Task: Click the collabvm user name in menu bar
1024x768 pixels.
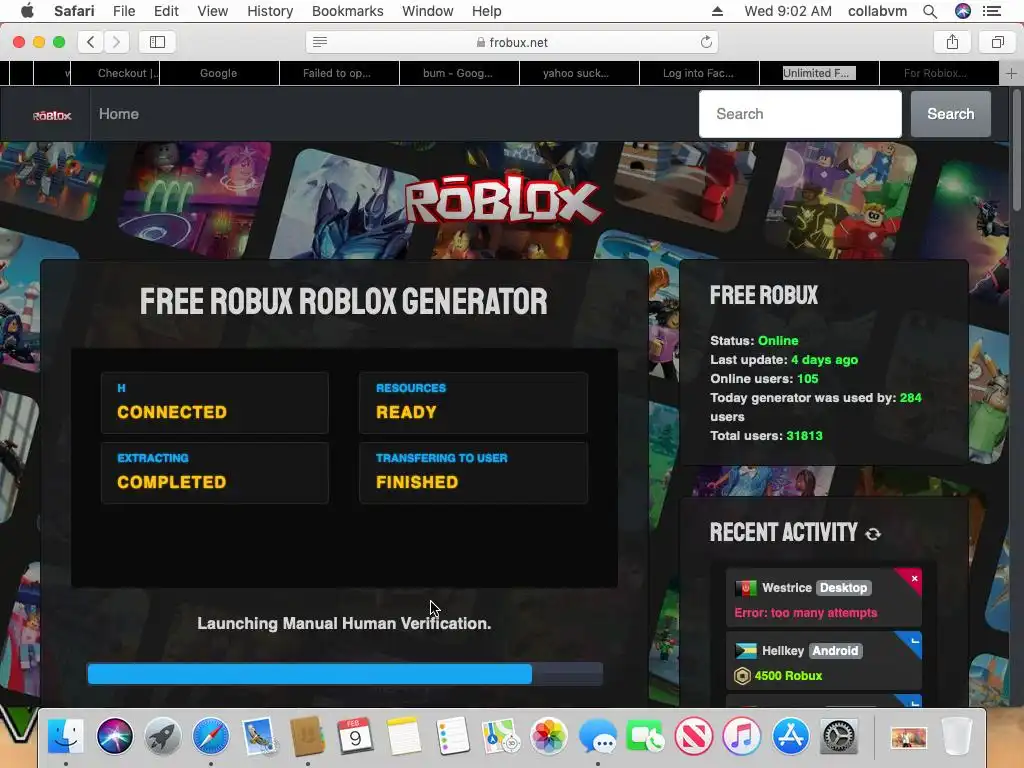Action: (877, 11)
